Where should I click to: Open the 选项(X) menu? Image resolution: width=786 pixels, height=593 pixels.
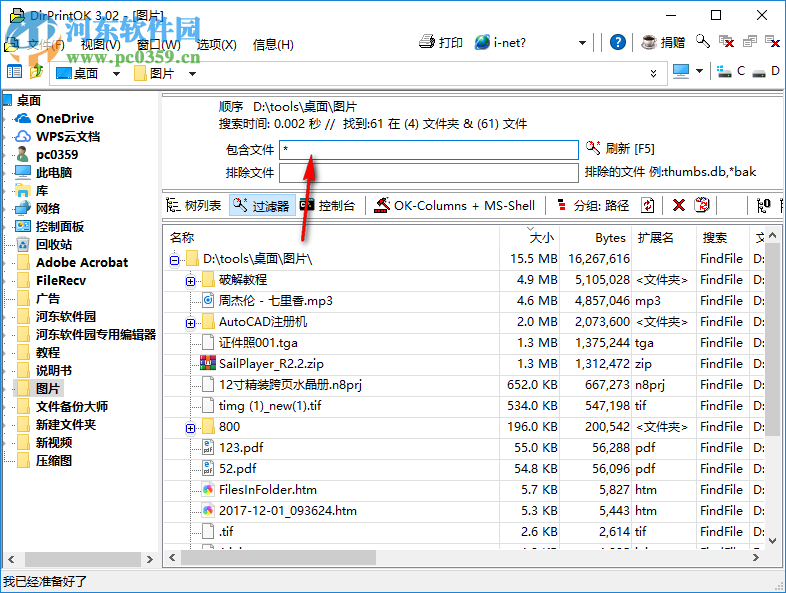(217, 45)
